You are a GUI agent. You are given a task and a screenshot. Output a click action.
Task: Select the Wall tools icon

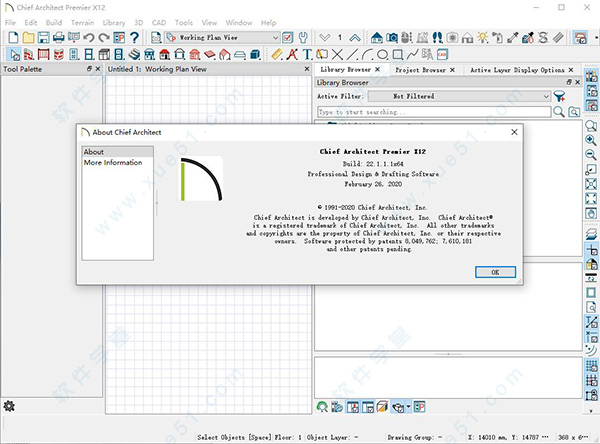tap(28, 54)
